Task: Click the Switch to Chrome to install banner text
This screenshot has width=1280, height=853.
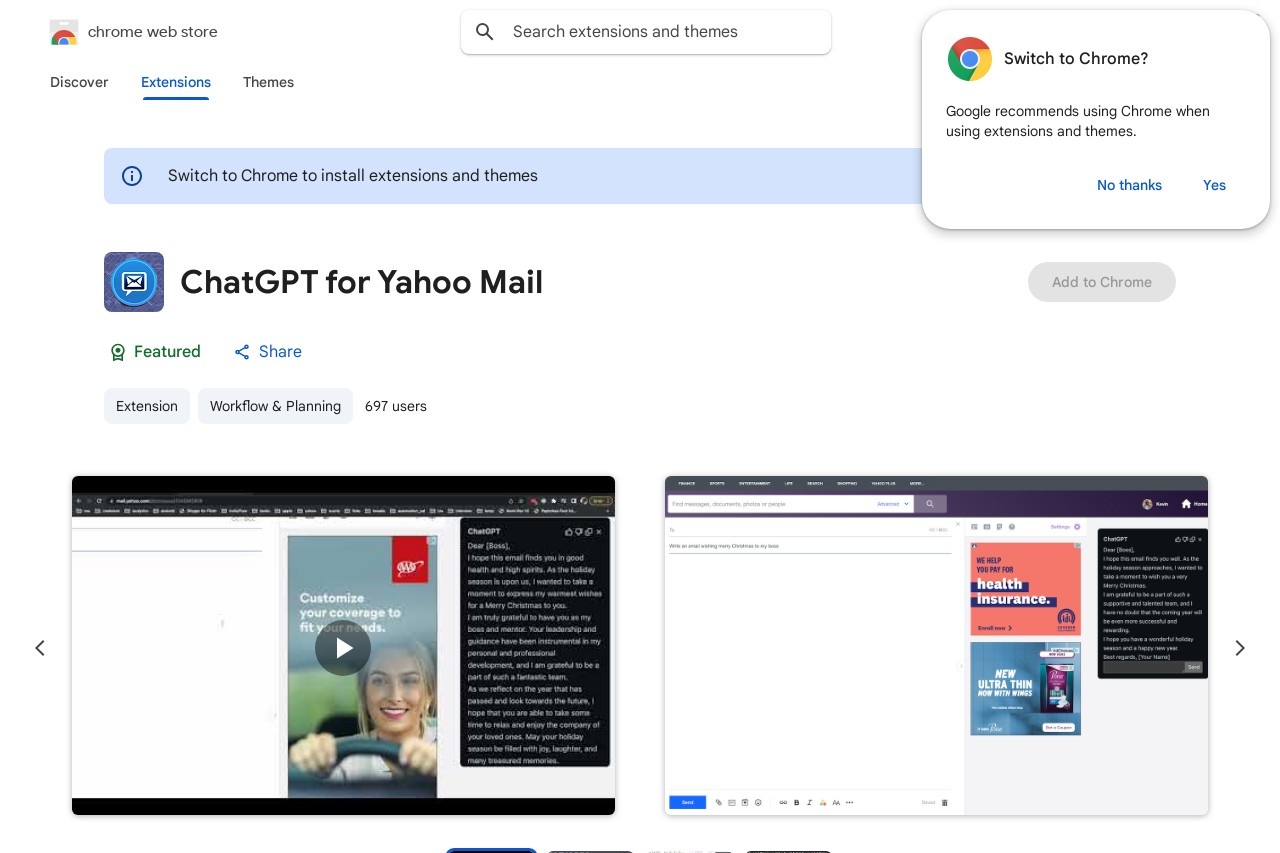Action: 353,176
